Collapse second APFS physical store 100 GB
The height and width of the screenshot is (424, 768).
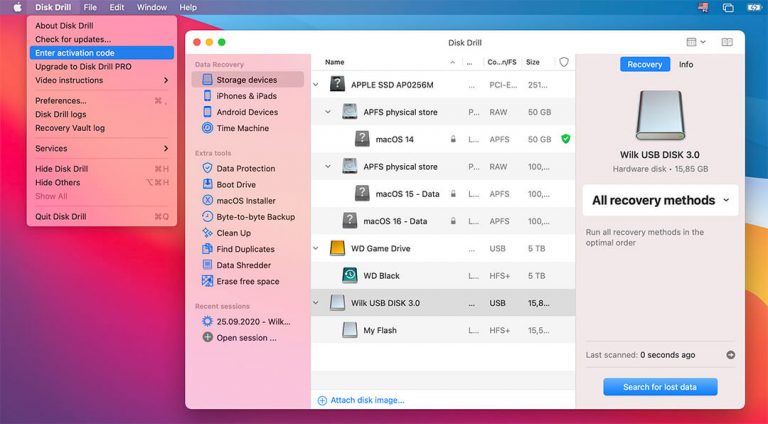pos(328,167)
